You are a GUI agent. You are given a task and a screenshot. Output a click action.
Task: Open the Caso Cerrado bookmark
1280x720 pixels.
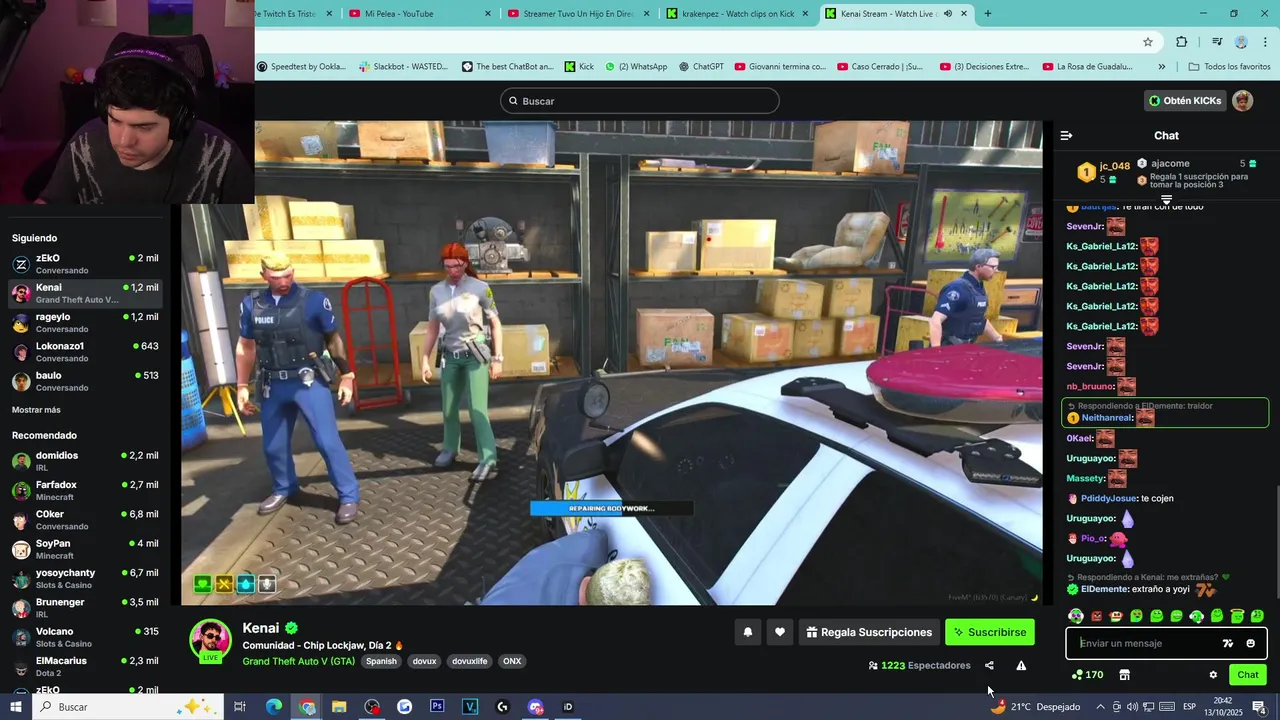click(x=881, y=67)
